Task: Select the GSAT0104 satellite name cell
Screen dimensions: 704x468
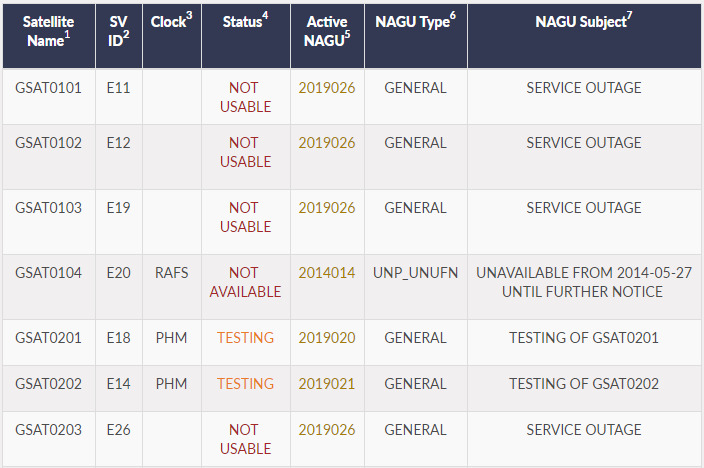Action: (x=48, y=272)
